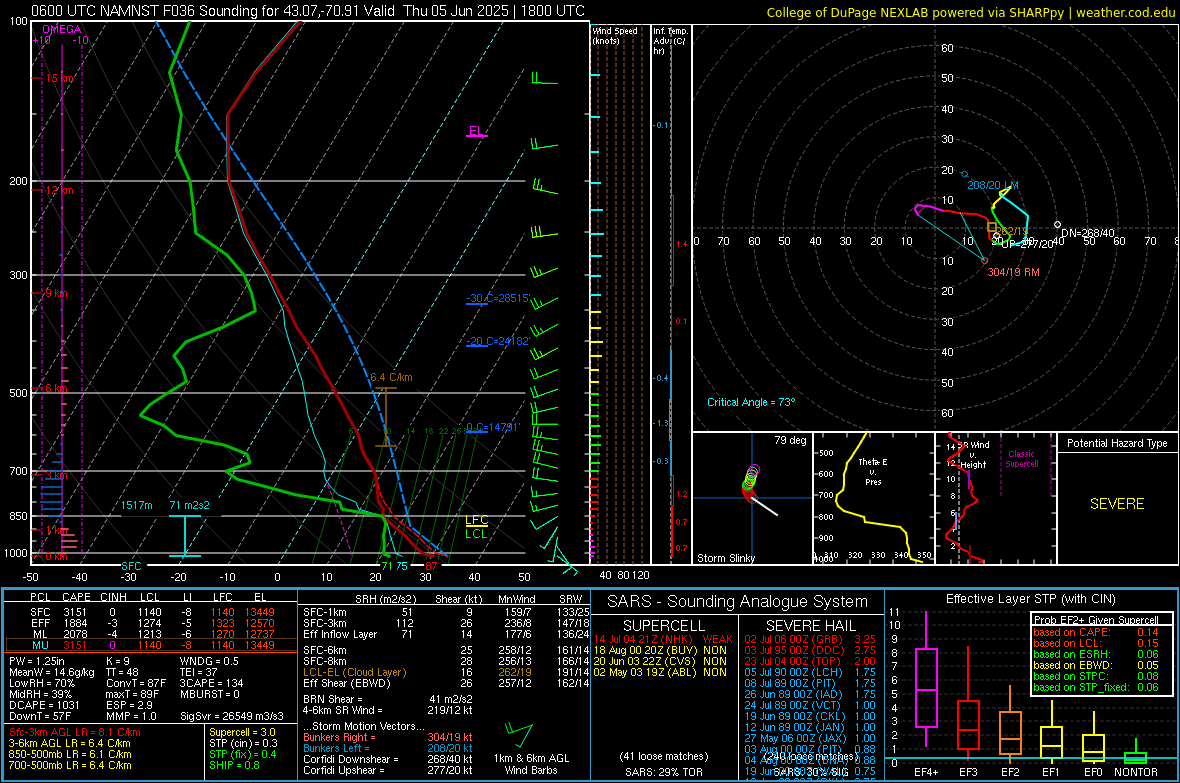Click the Potential Hazard Type header
Viewport: 1180px width, 783px height.
point(1117,443)
